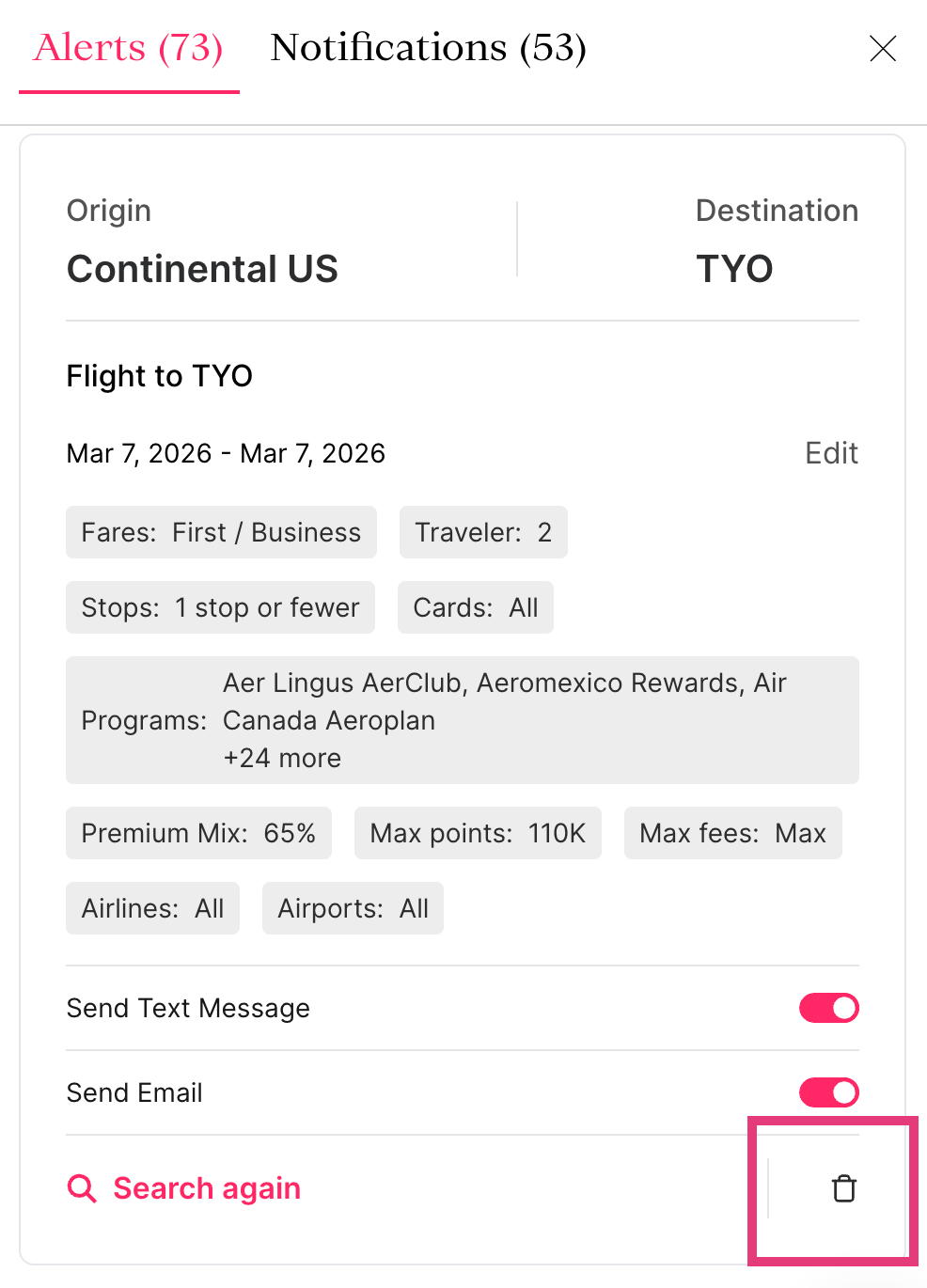Click the magnifier search icon
Viewport: 927px width, 1288px height.
tap(82, 1188)
